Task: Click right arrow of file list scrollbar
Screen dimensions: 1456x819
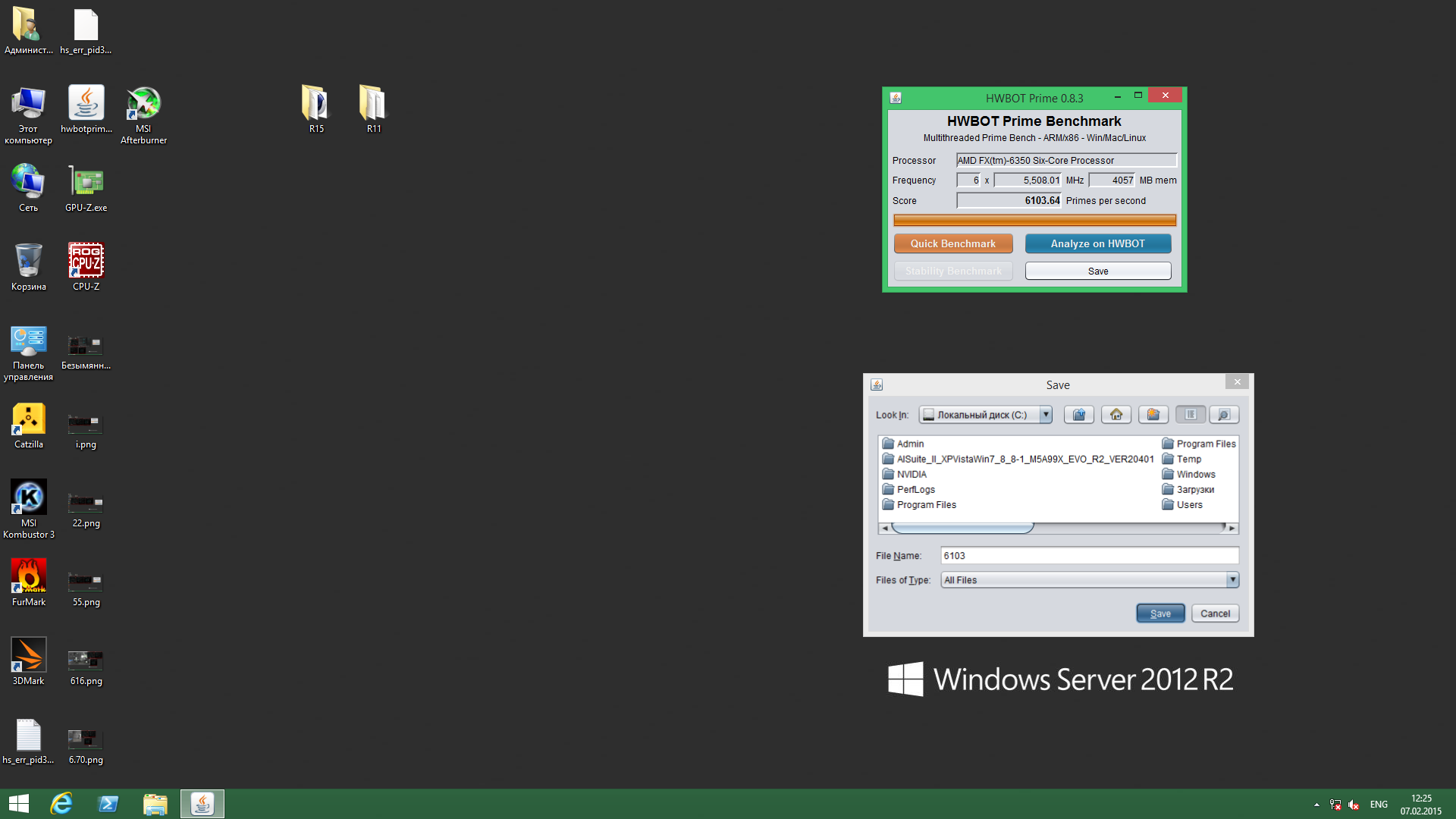Action: [1232, 528]
